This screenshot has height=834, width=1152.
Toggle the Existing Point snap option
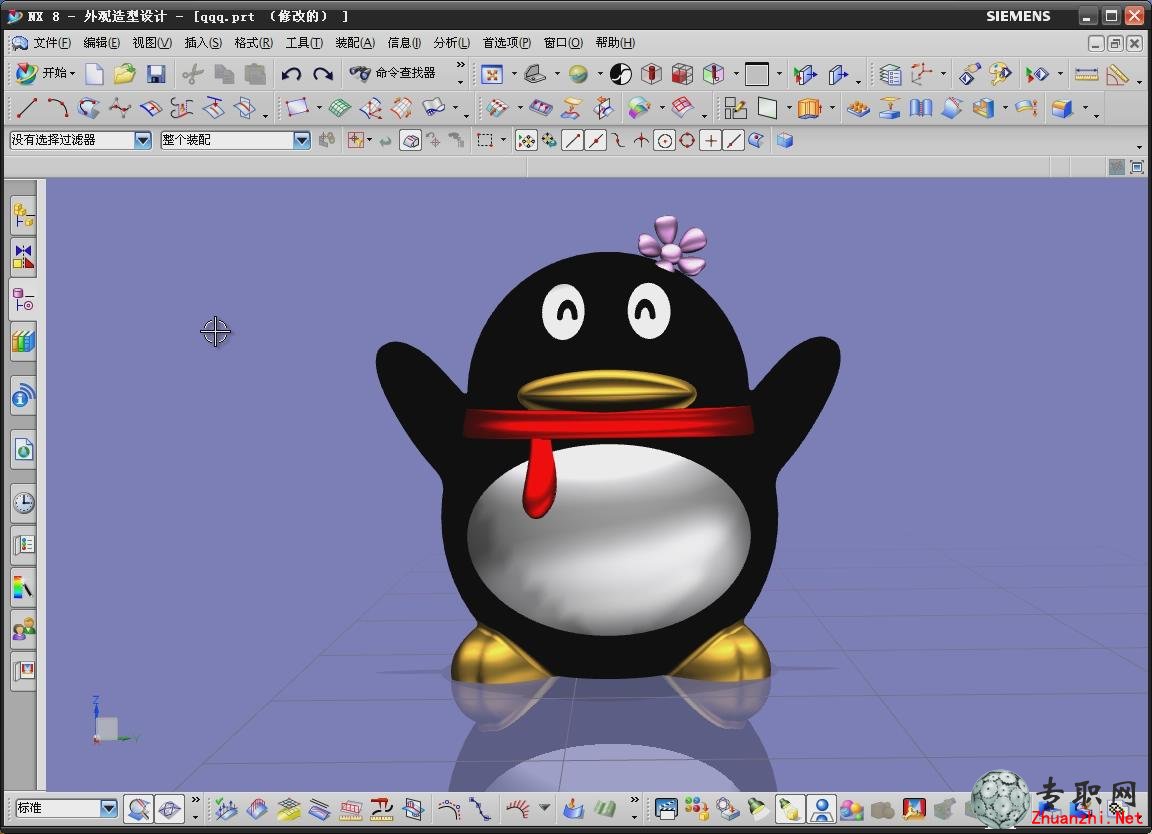coord(710,140)
